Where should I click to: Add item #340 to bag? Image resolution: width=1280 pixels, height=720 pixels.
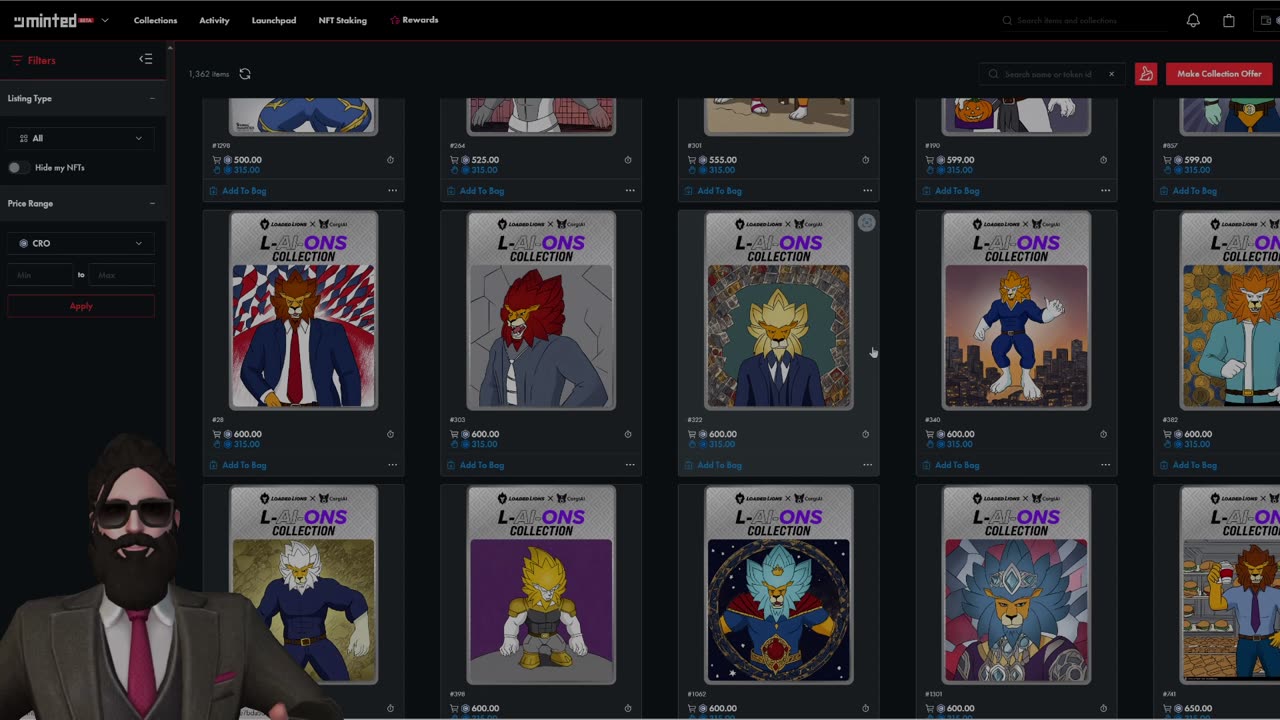[x=951, y=465]
